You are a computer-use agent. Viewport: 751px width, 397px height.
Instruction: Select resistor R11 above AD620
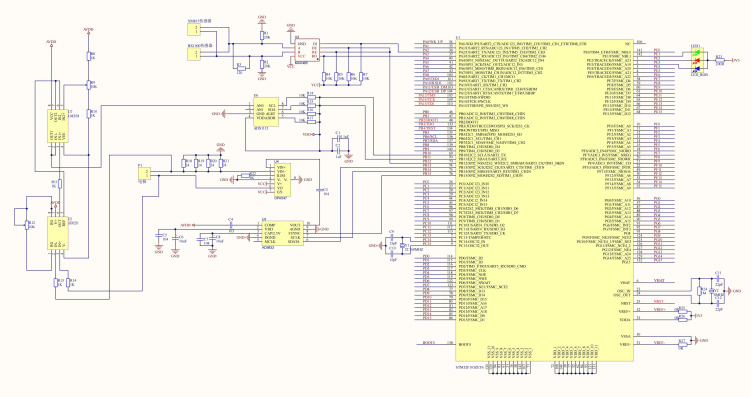59,183
